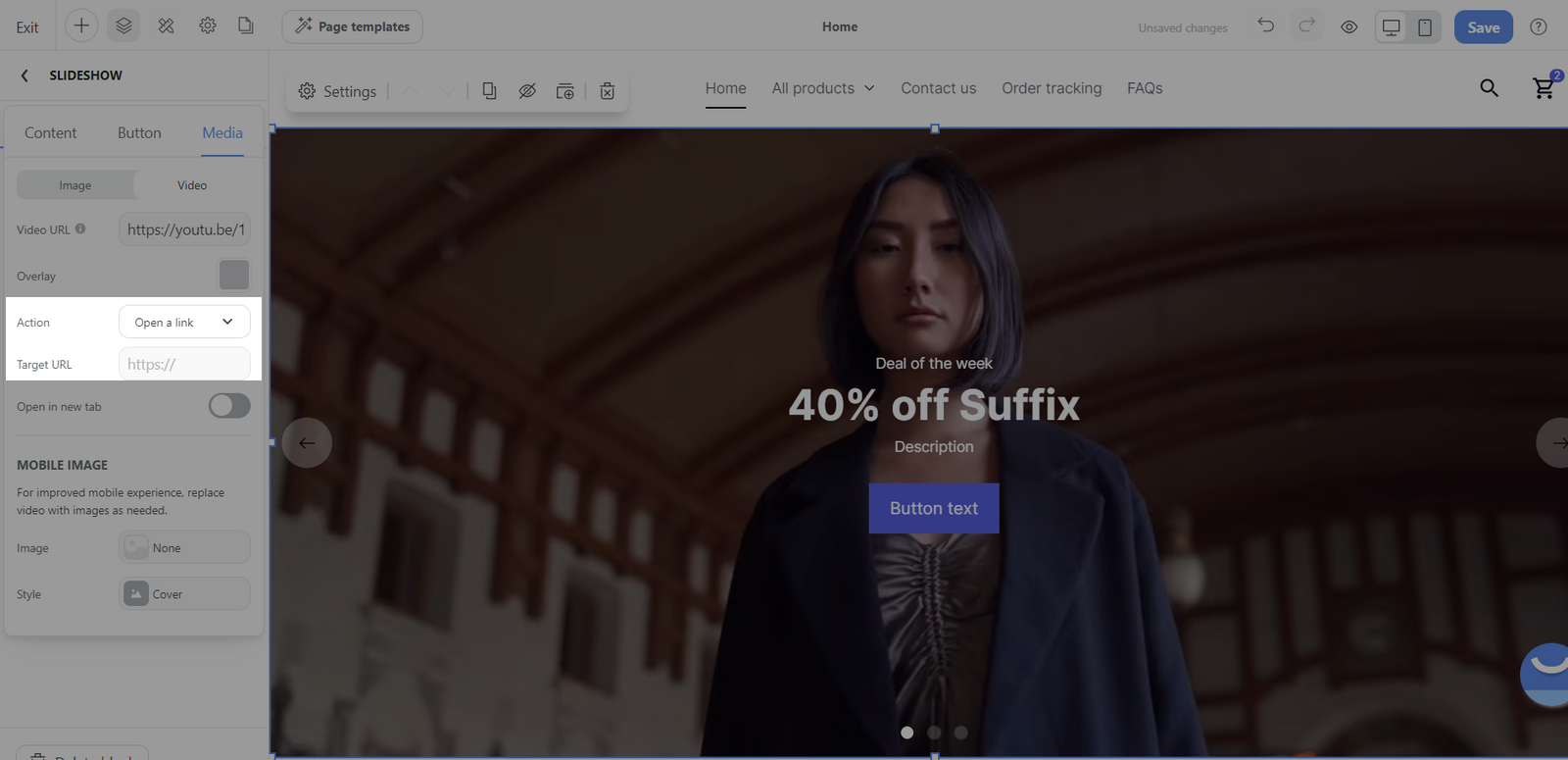The image size is (1568, 760).
Task: Open the layers panel icon
Action: pyautogui.click(x=123, y=26)
